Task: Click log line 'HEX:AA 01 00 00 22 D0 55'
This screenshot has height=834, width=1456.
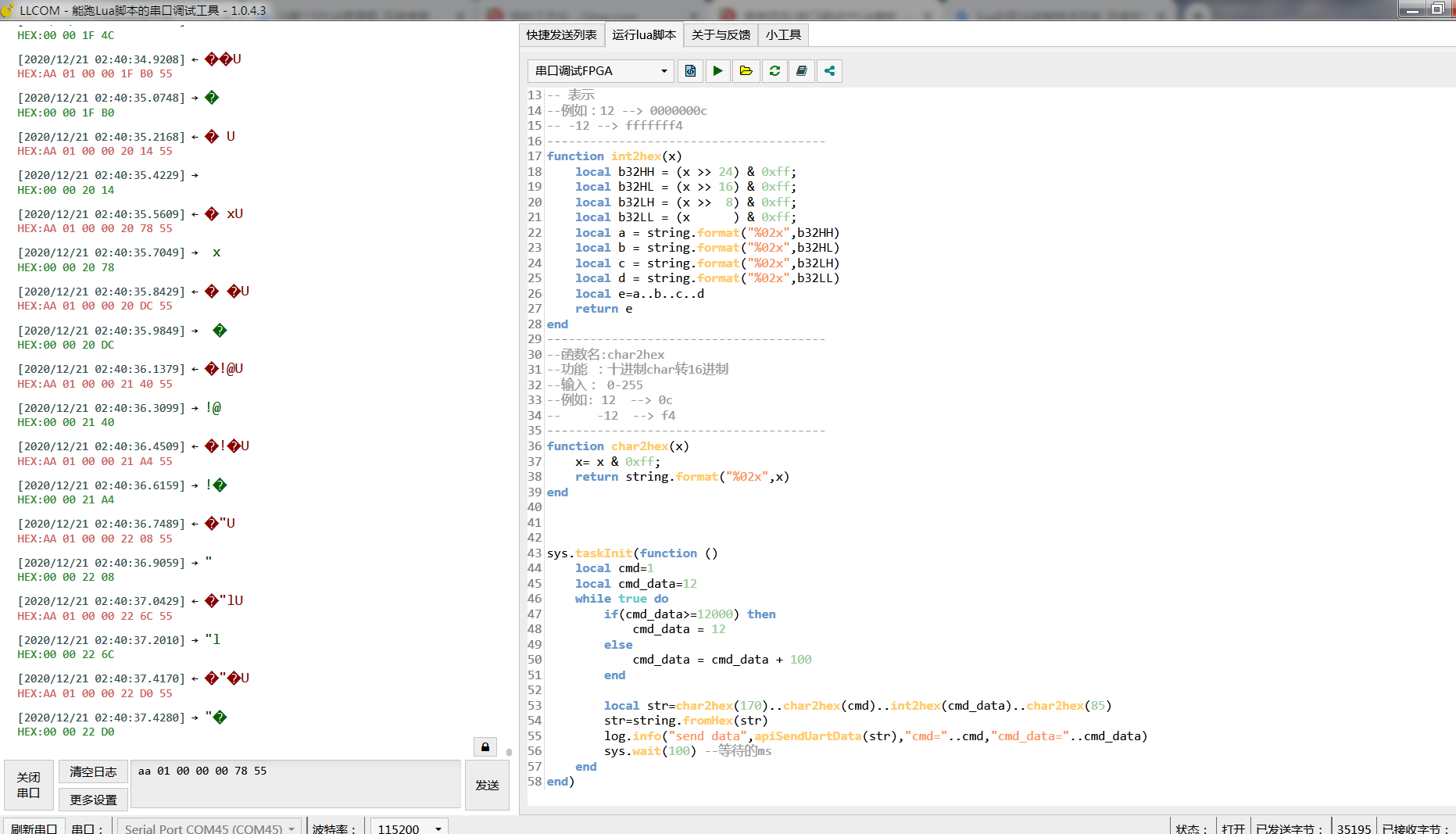Action: (95, 694)
